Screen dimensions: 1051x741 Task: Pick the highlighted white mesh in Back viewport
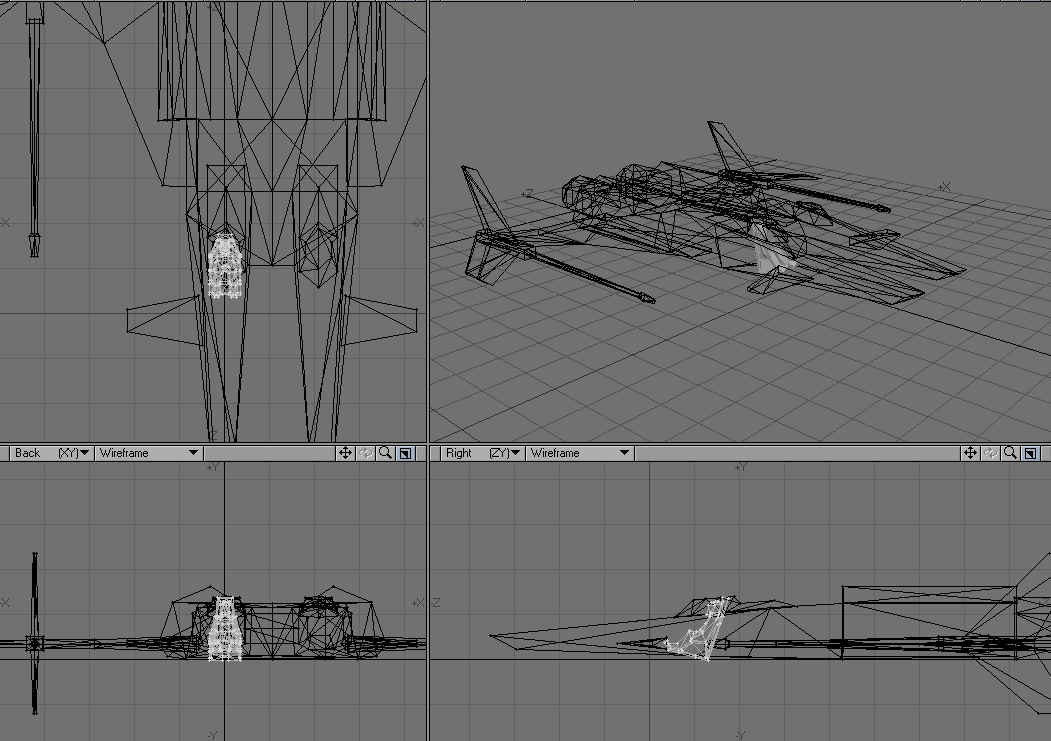pos(225,628)
